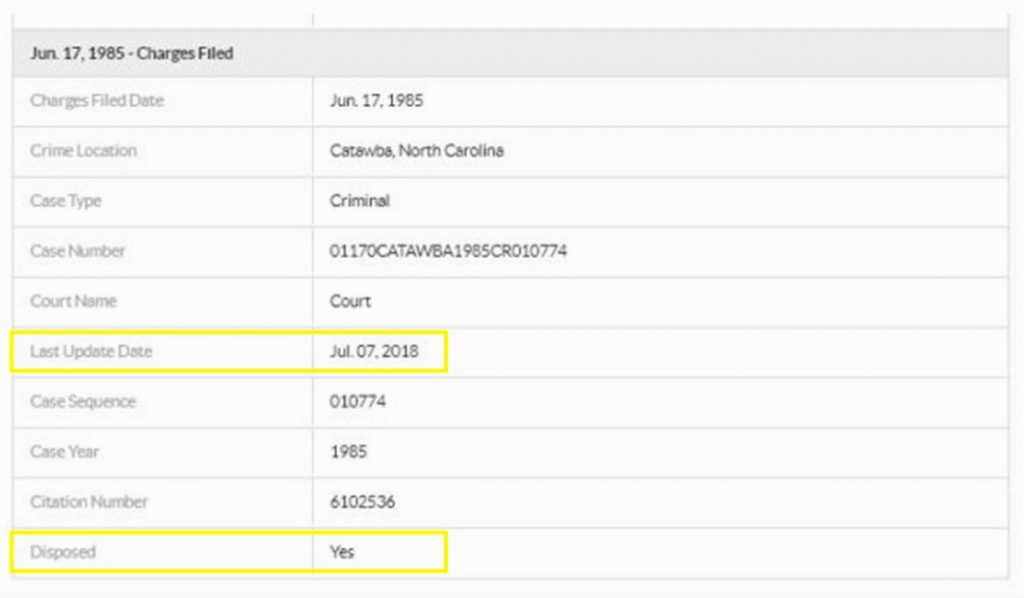Click citation number 6102536

click(x=362, y=502)
